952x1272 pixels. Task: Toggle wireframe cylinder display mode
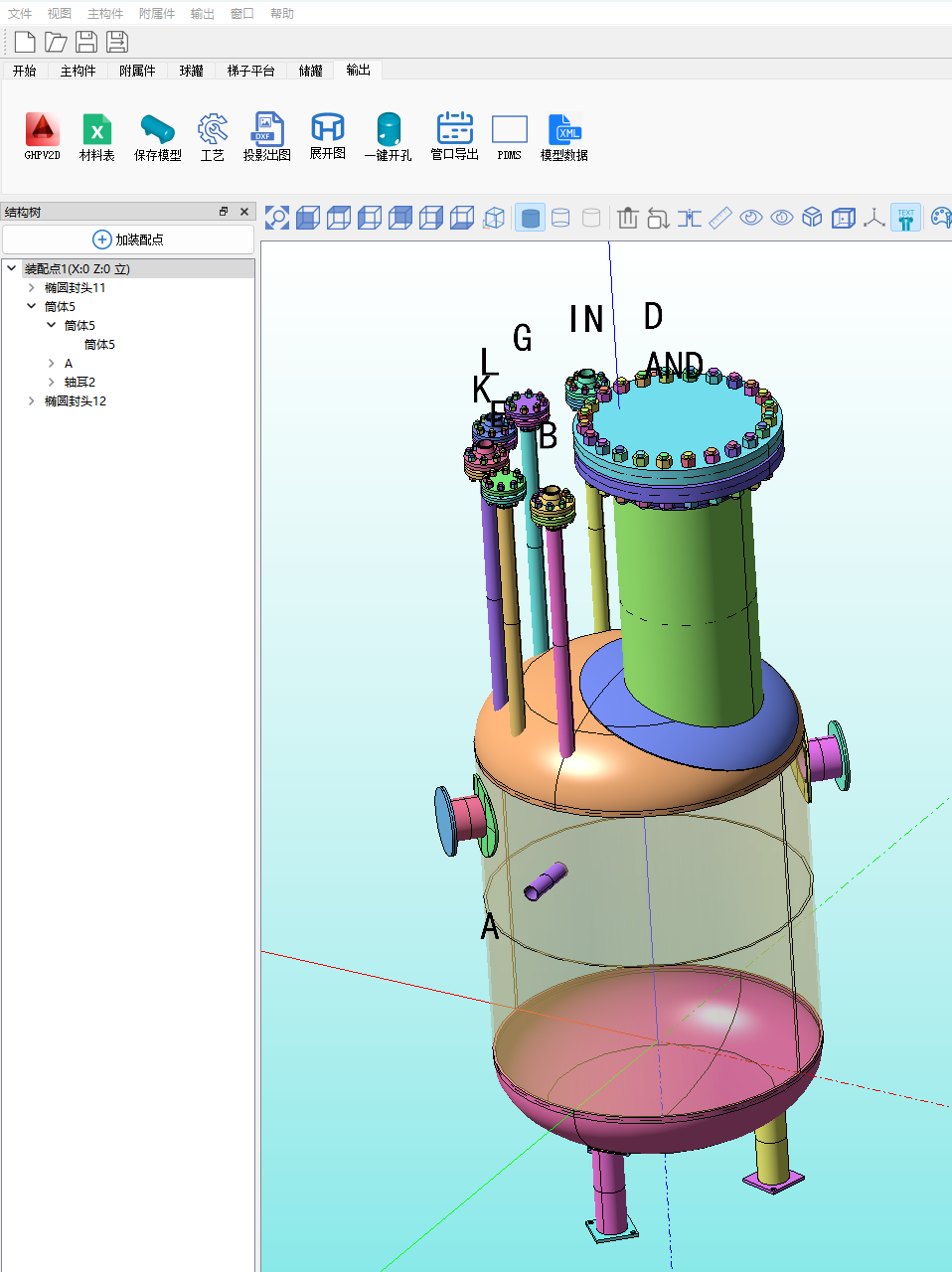560,218
